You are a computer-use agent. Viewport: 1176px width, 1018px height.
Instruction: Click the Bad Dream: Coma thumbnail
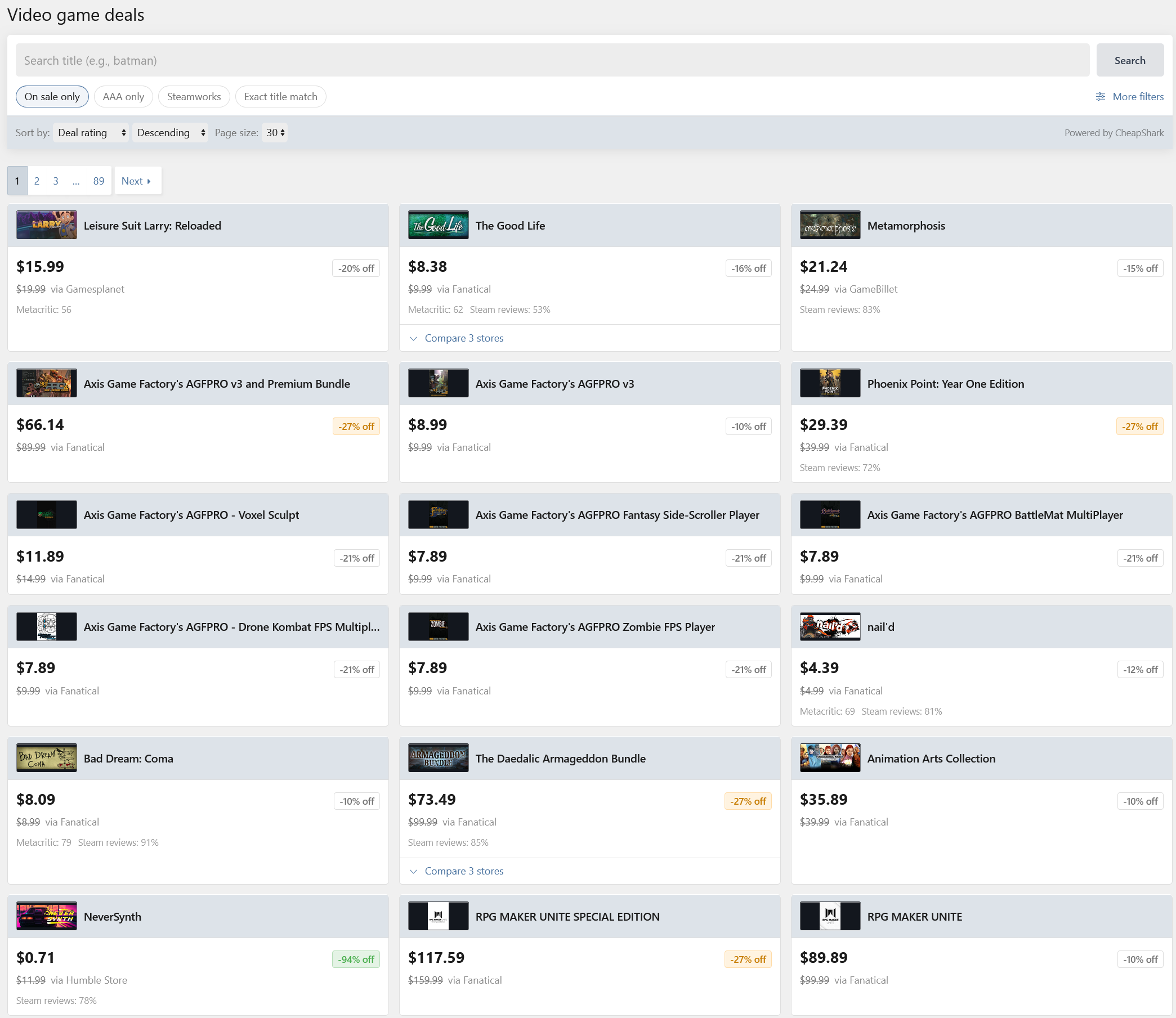coord(47,758)
